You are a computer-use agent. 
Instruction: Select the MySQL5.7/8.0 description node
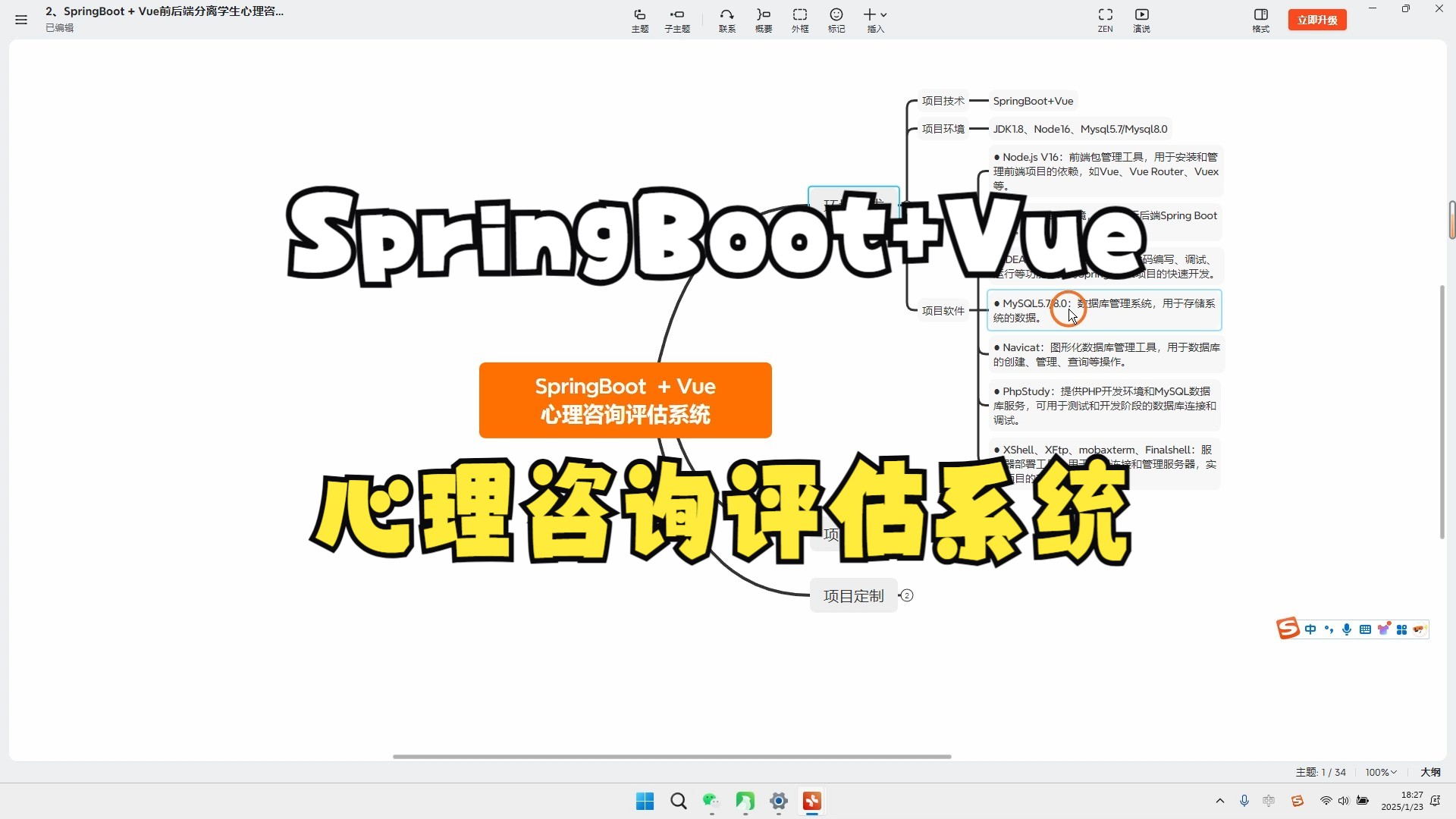point(1104,310)
